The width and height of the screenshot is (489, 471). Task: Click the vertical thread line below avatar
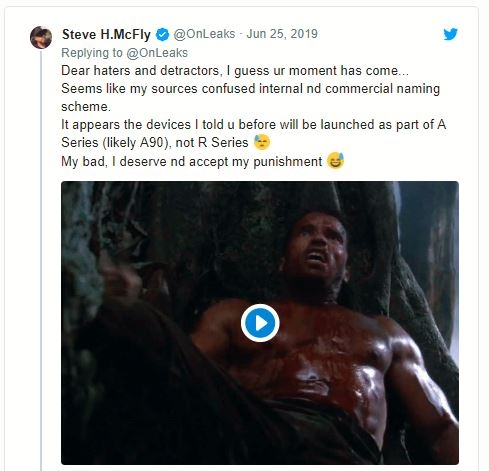pyautogui.click(x=41, y=260)
